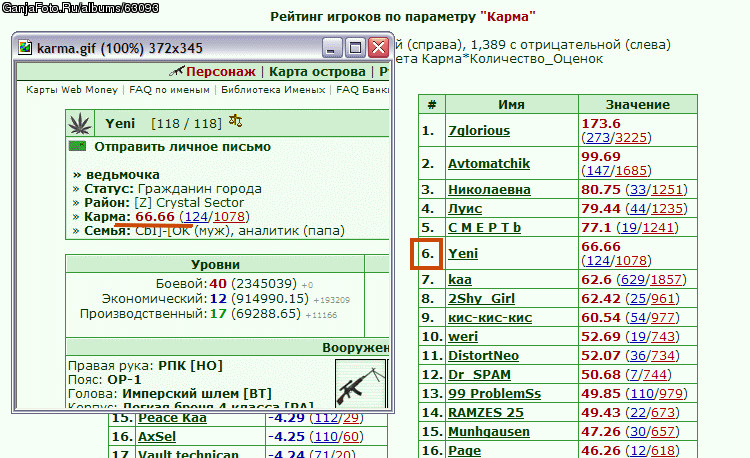
Task: Open Peace Kaa profile in left table
Action: 172,418
